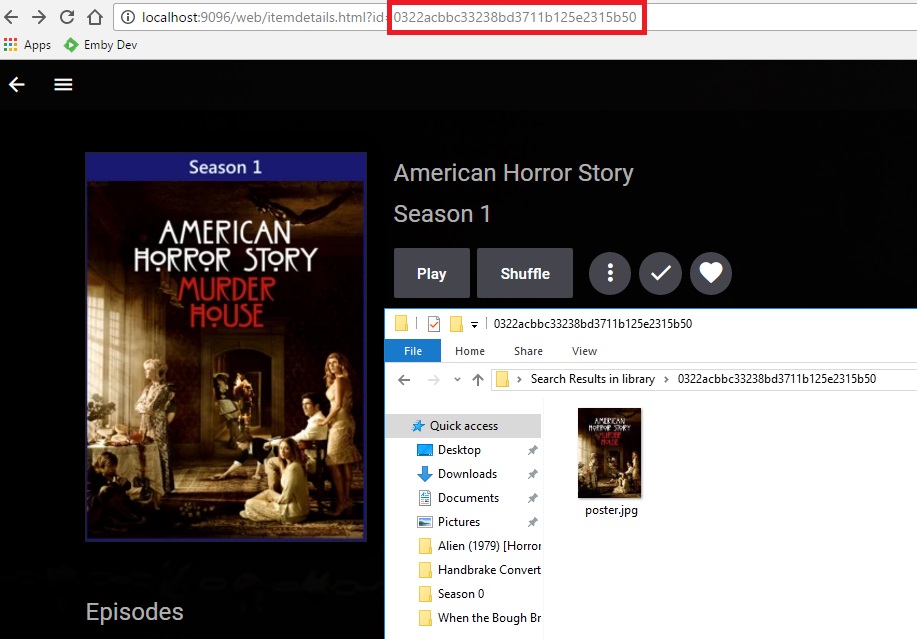Click the Shuffle button

tap(525, 273)
